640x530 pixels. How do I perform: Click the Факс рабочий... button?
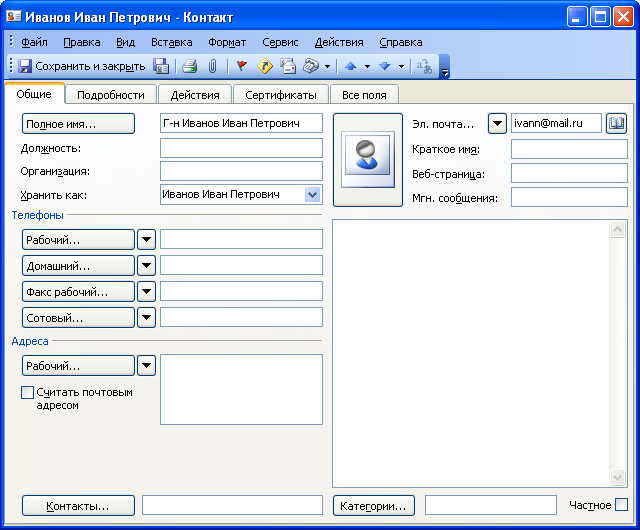(78, 292)
